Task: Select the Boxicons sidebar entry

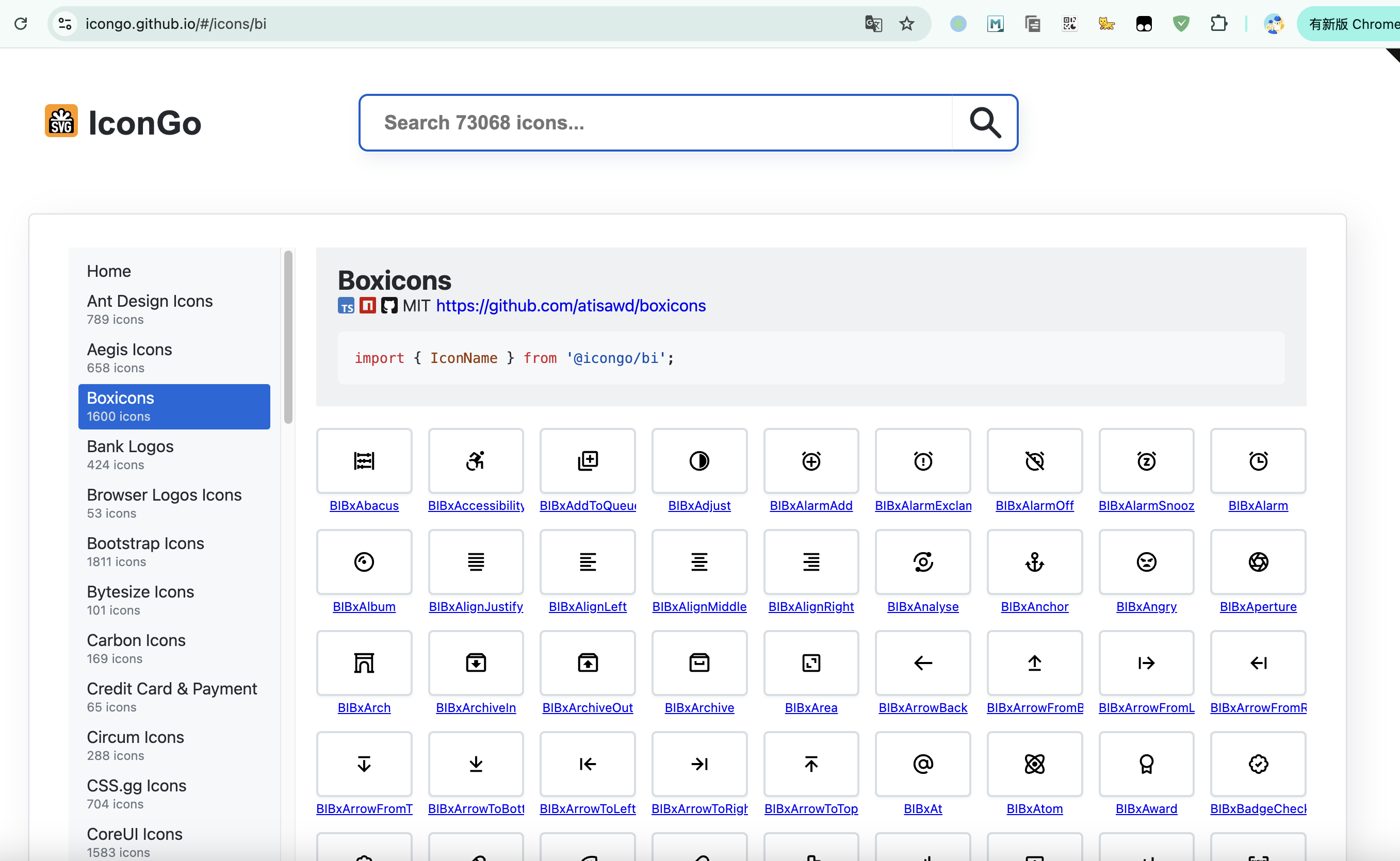Action: (174, 407)
